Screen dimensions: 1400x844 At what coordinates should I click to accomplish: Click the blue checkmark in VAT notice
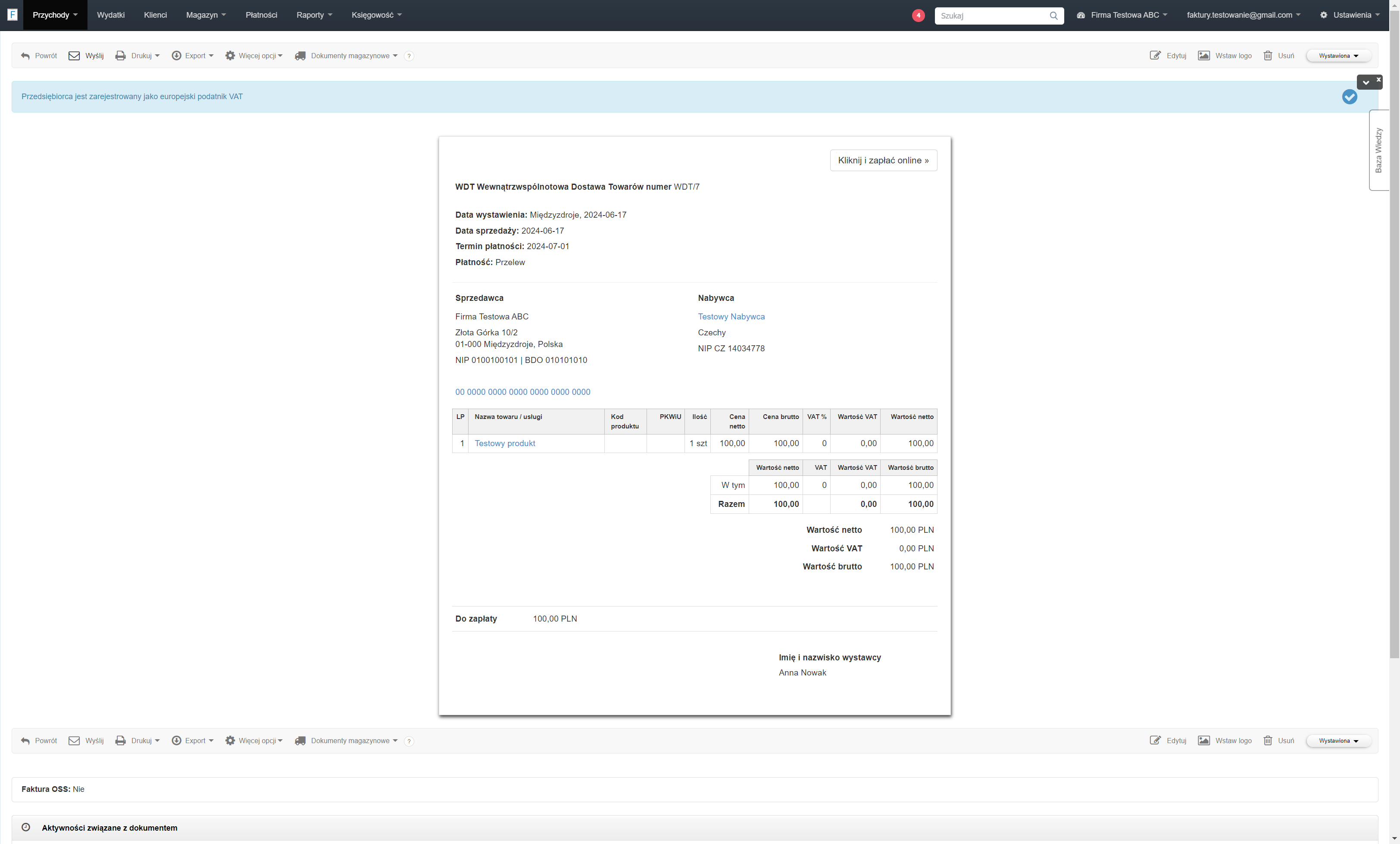pos(1350,97)
